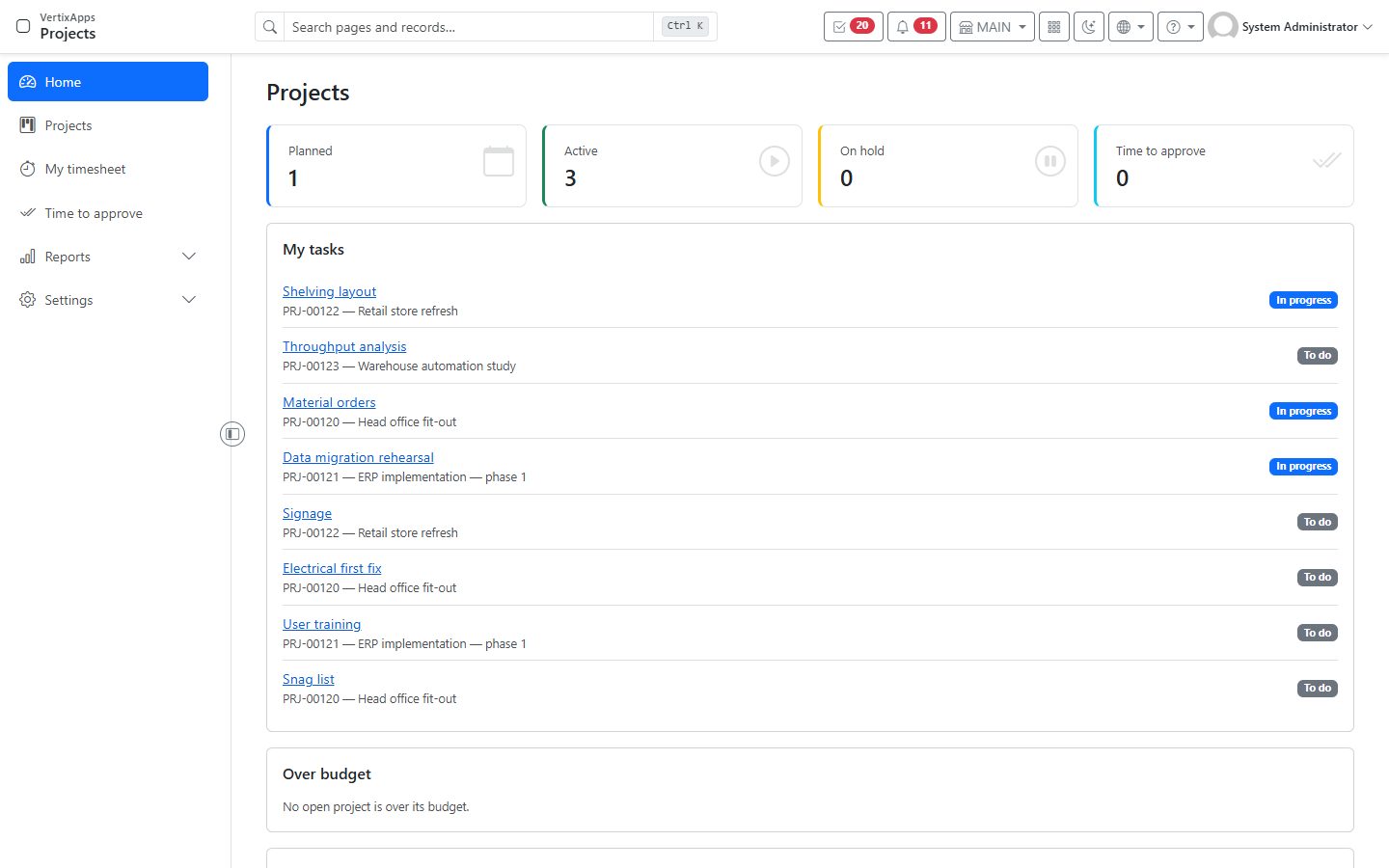Image resolution: width=1389 pixels, height=868 pixels.
Task: Click the double-check icon on approve card
Action: point(1326,161)
